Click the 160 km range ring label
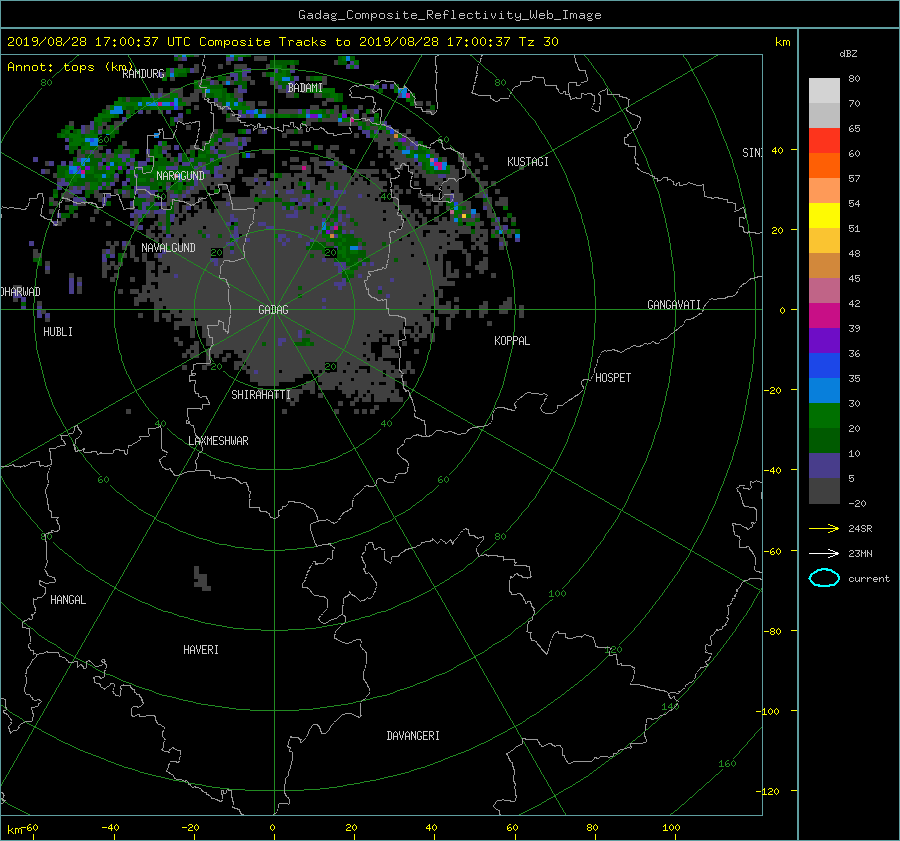Viewport: 900px width, 841px height. (727, 764)
